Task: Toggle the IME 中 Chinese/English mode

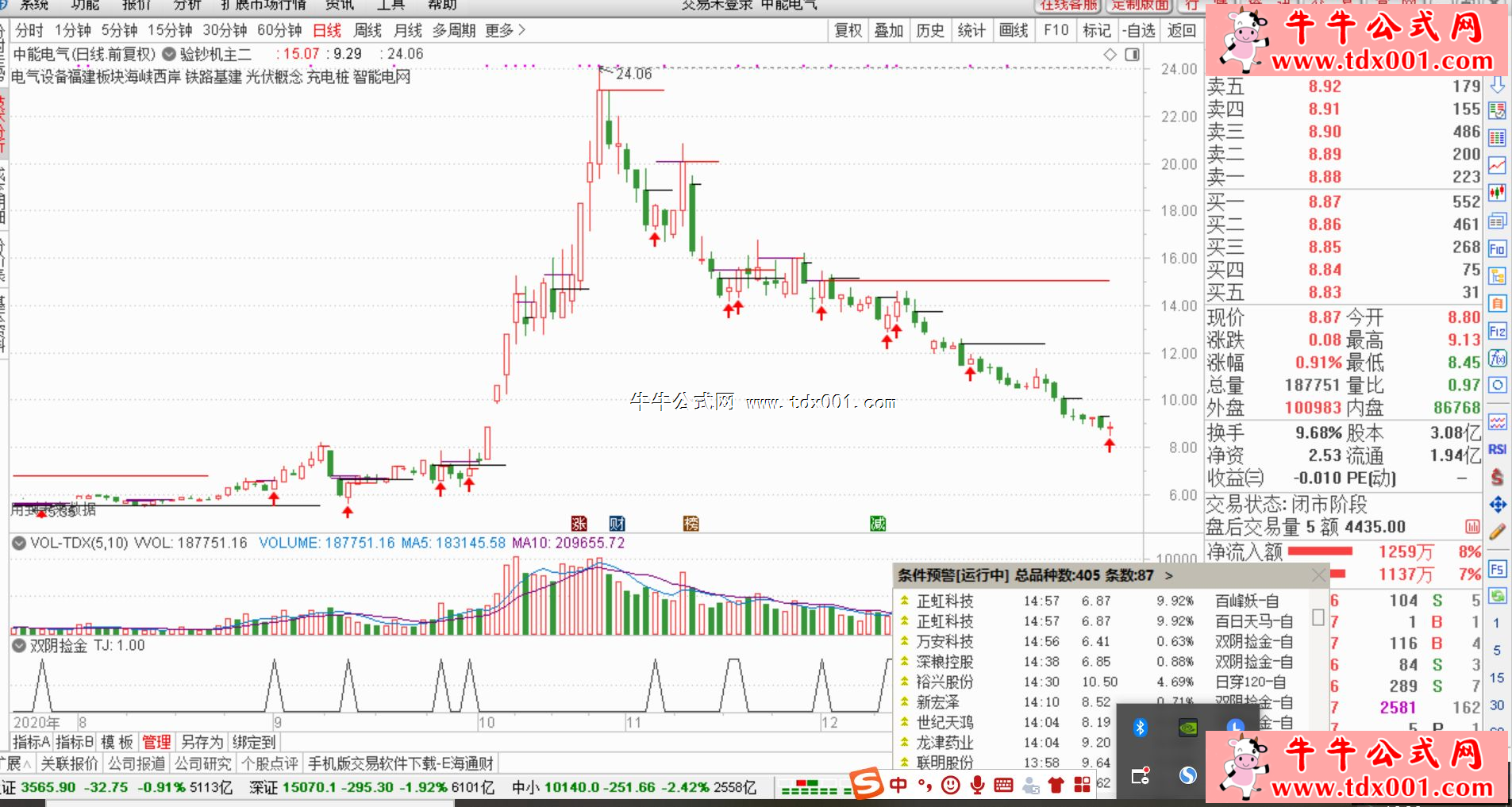Action: click(898, 786)
